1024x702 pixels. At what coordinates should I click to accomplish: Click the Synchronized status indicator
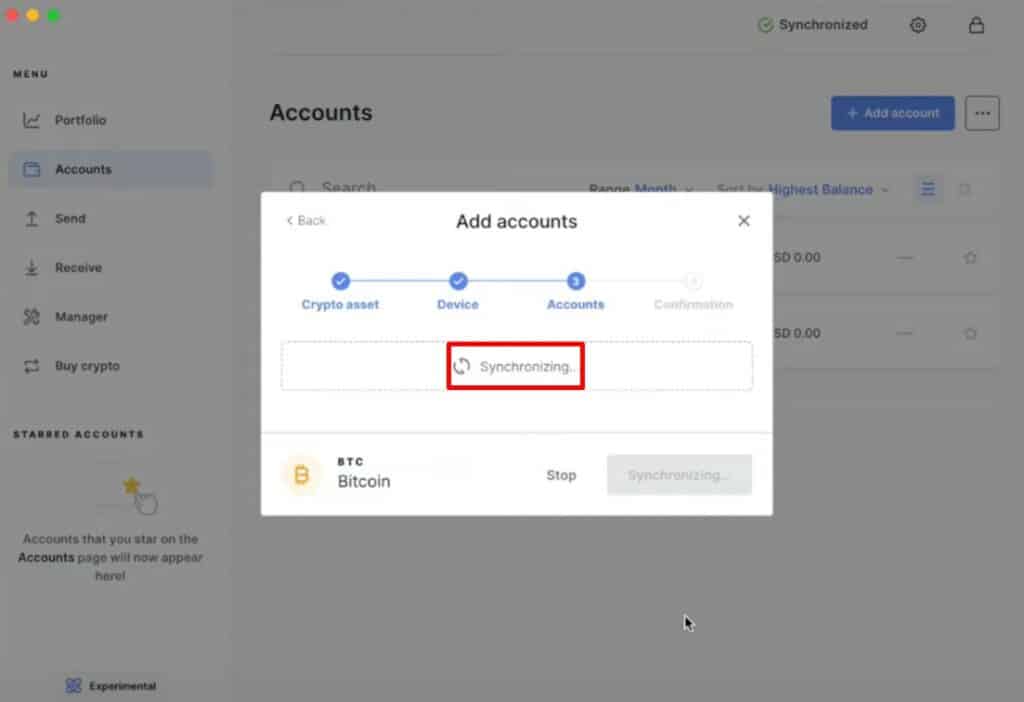coord(812,25)
